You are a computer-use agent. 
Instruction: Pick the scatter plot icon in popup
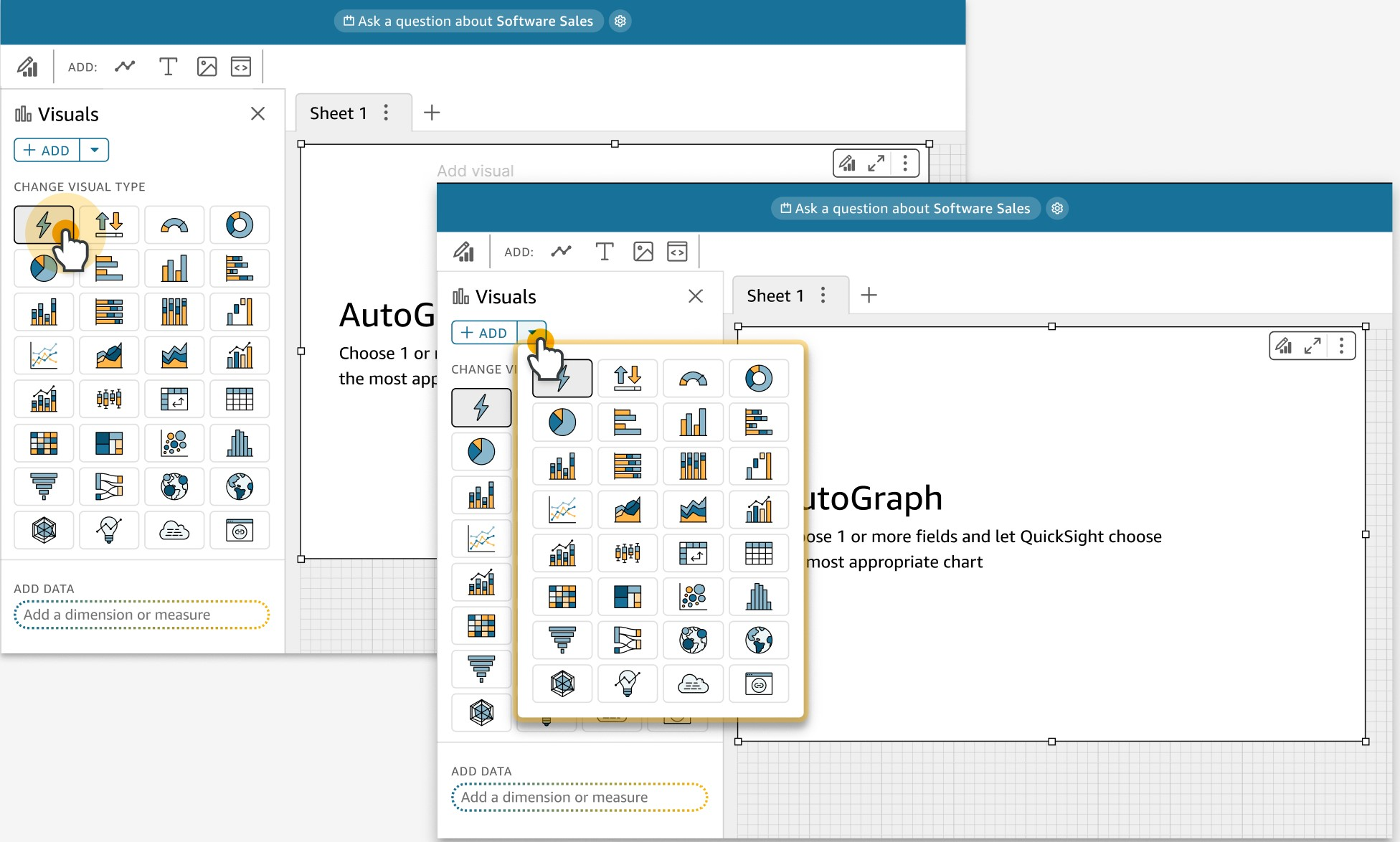[693, 596]
